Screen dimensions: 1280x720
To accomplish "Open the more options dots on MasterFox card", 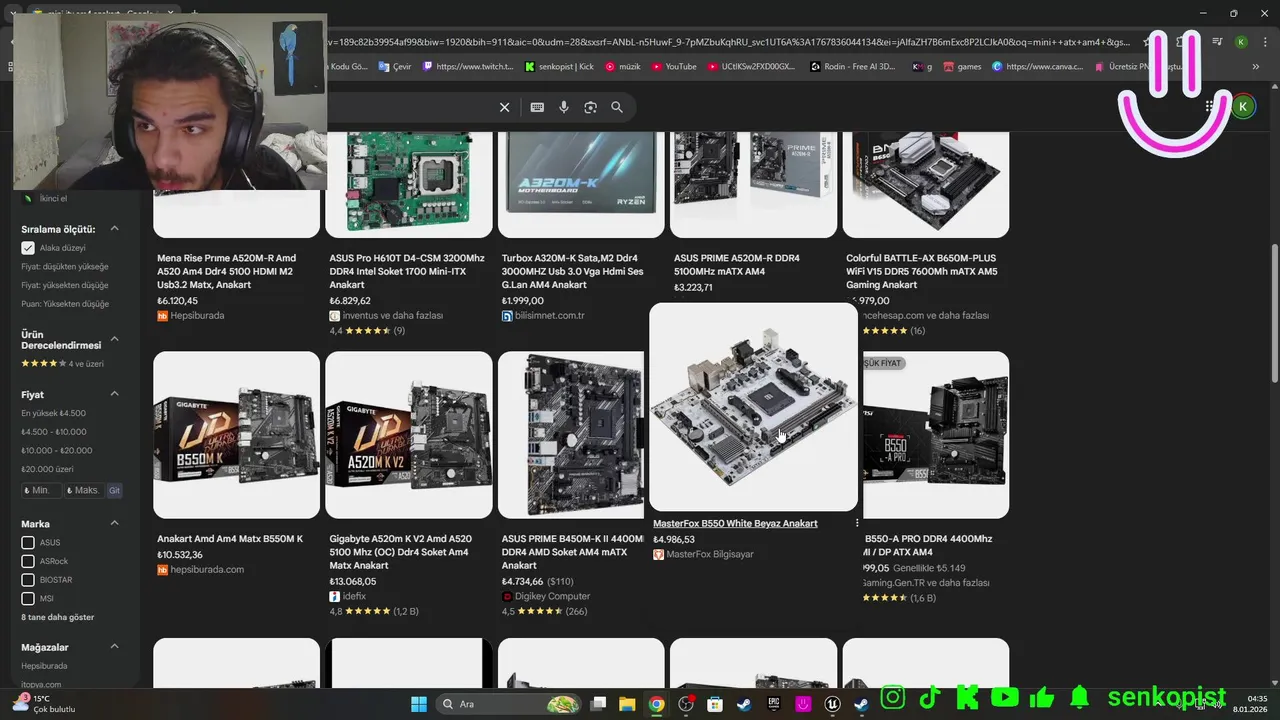I will 857,523.
